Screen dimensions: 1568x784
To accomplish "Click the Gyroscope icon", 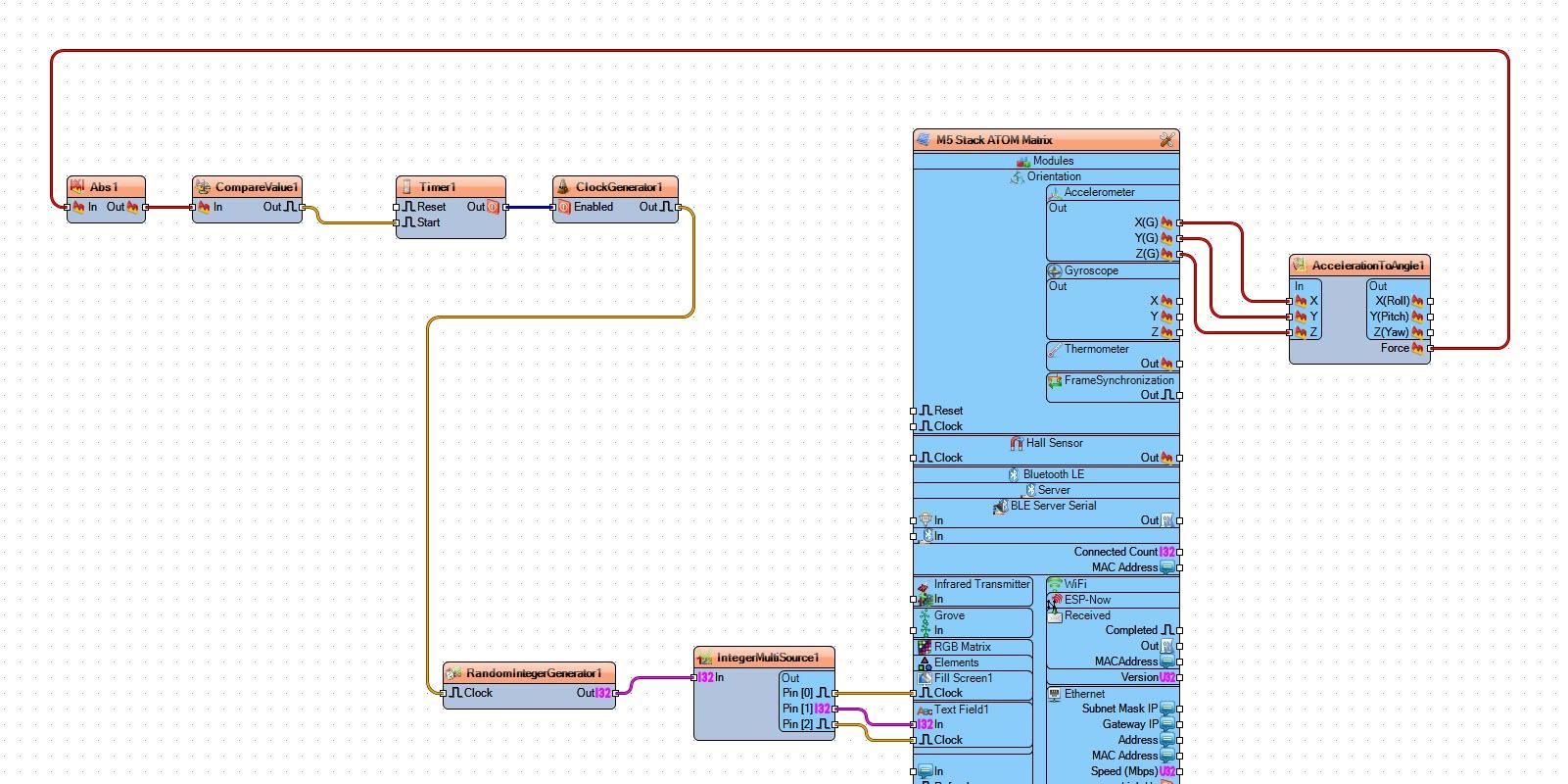I will pyautogui.click(x=1055, y=270).
